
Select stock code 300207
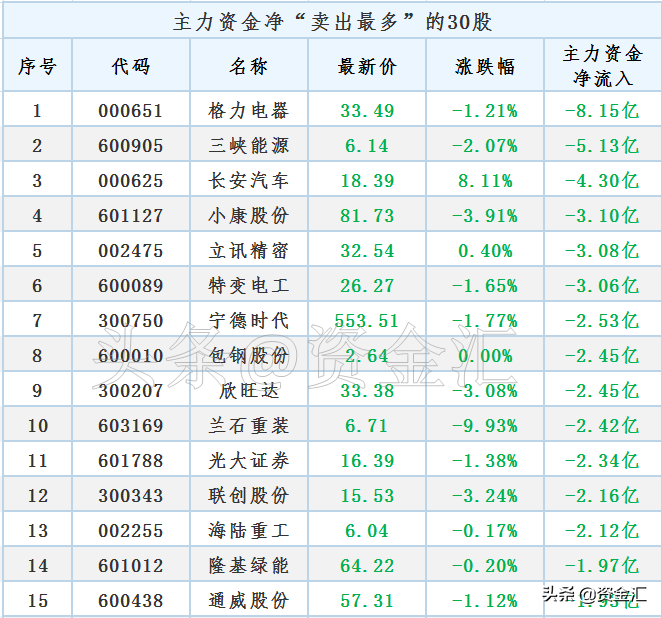tap(131, 391)
